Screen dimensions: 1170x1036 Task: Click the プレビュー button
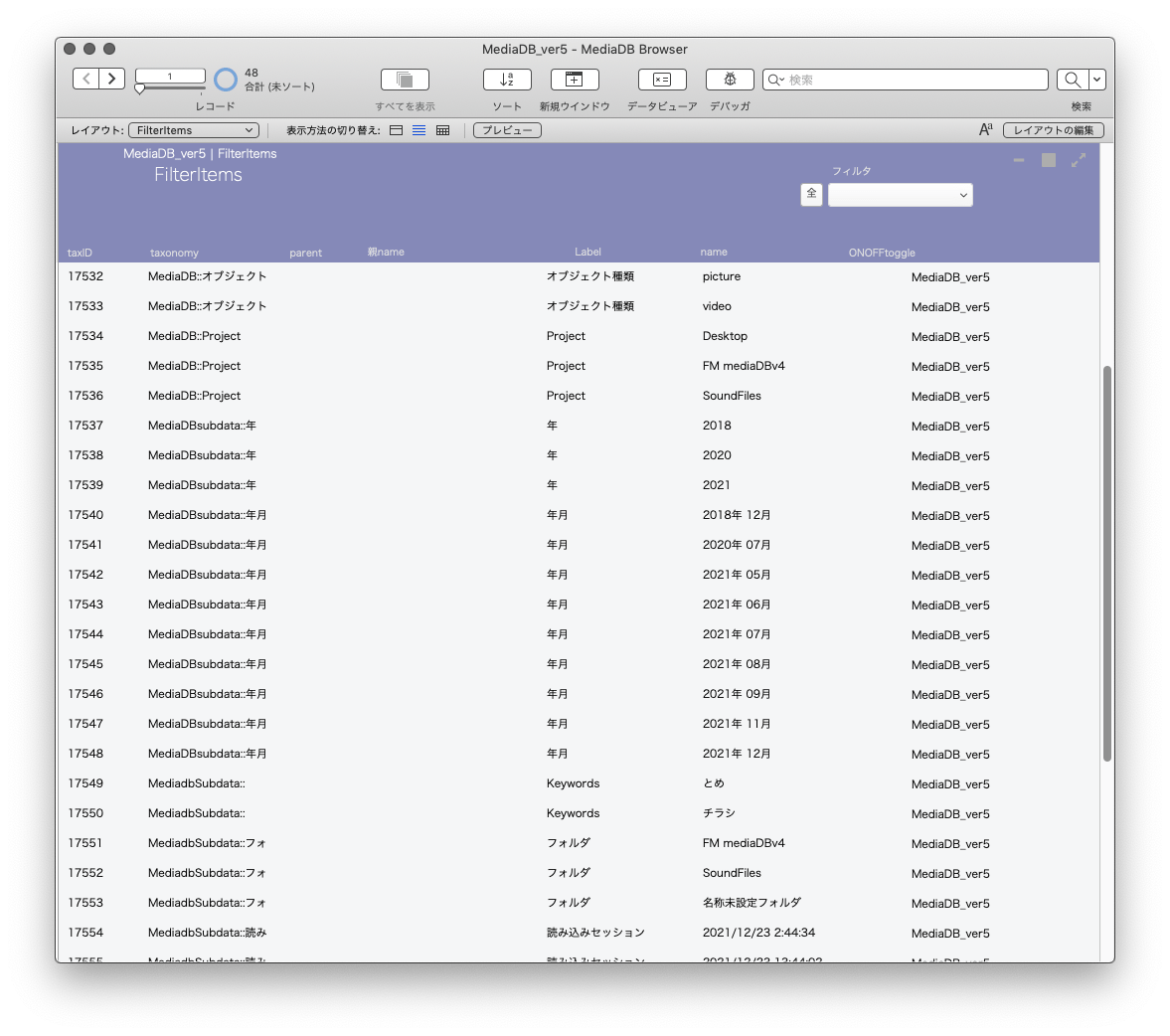coord(507,130)
